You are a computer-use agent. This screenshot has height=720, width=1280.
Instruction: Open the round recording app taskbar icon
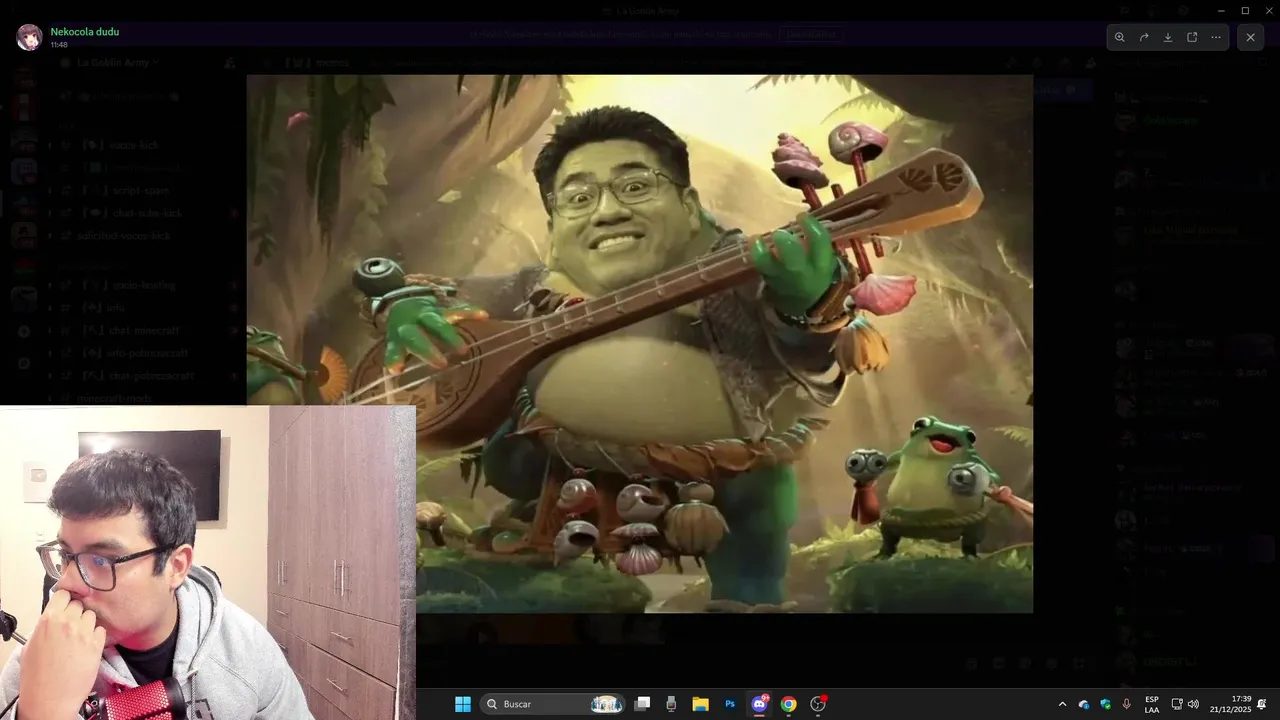point(818,704)
